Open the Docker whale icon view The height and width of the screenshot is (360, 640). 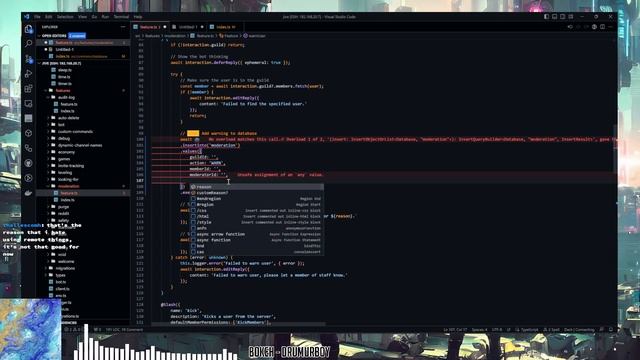tap(28, 193)
